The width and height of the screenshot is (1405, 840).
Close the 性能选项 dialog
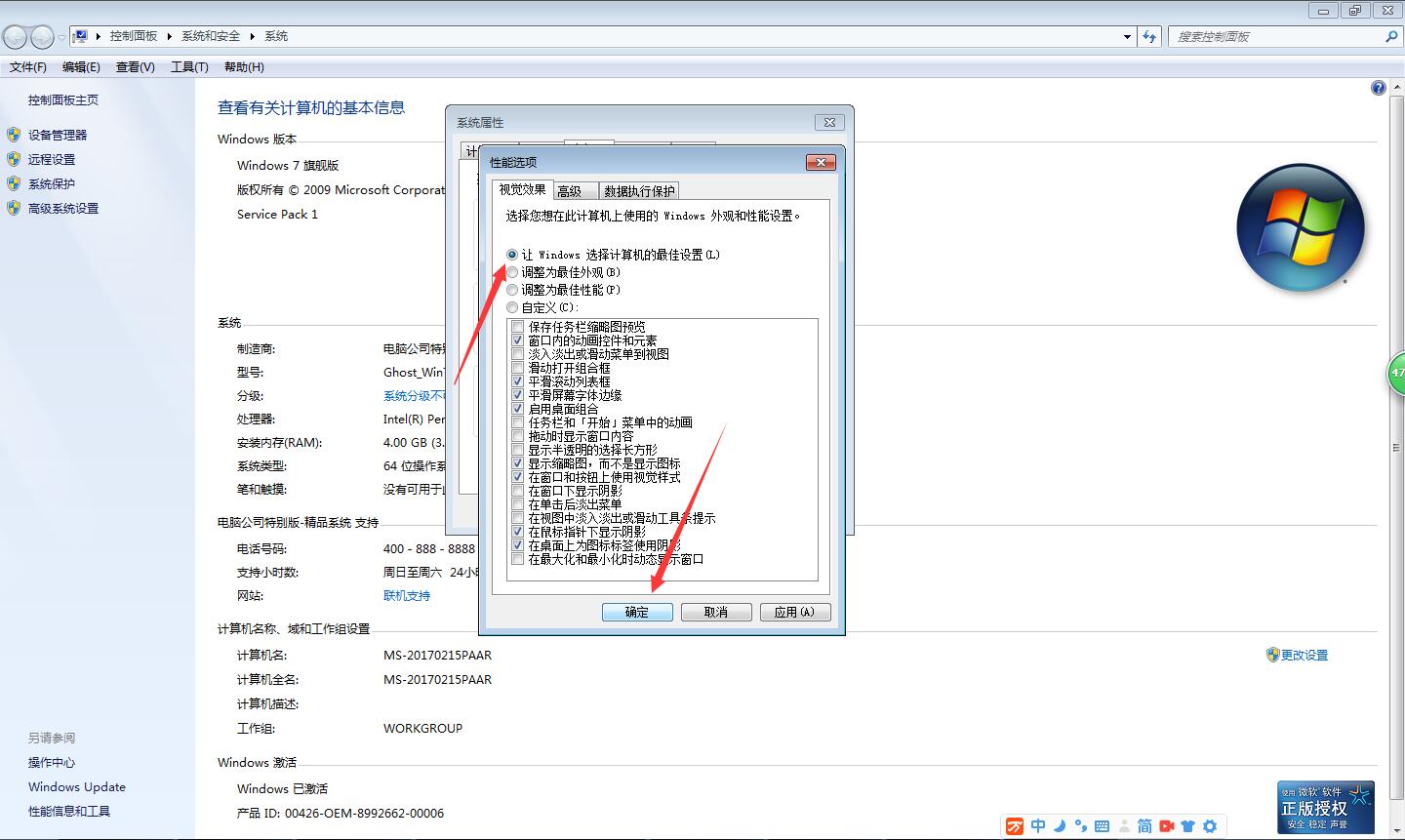(x=821, y=162)
